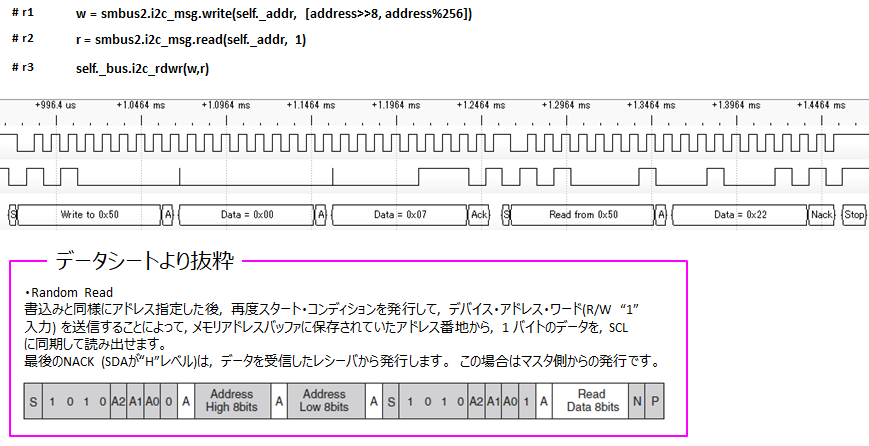Click the 'Address Low 8bits' cell

coord(325,401)
